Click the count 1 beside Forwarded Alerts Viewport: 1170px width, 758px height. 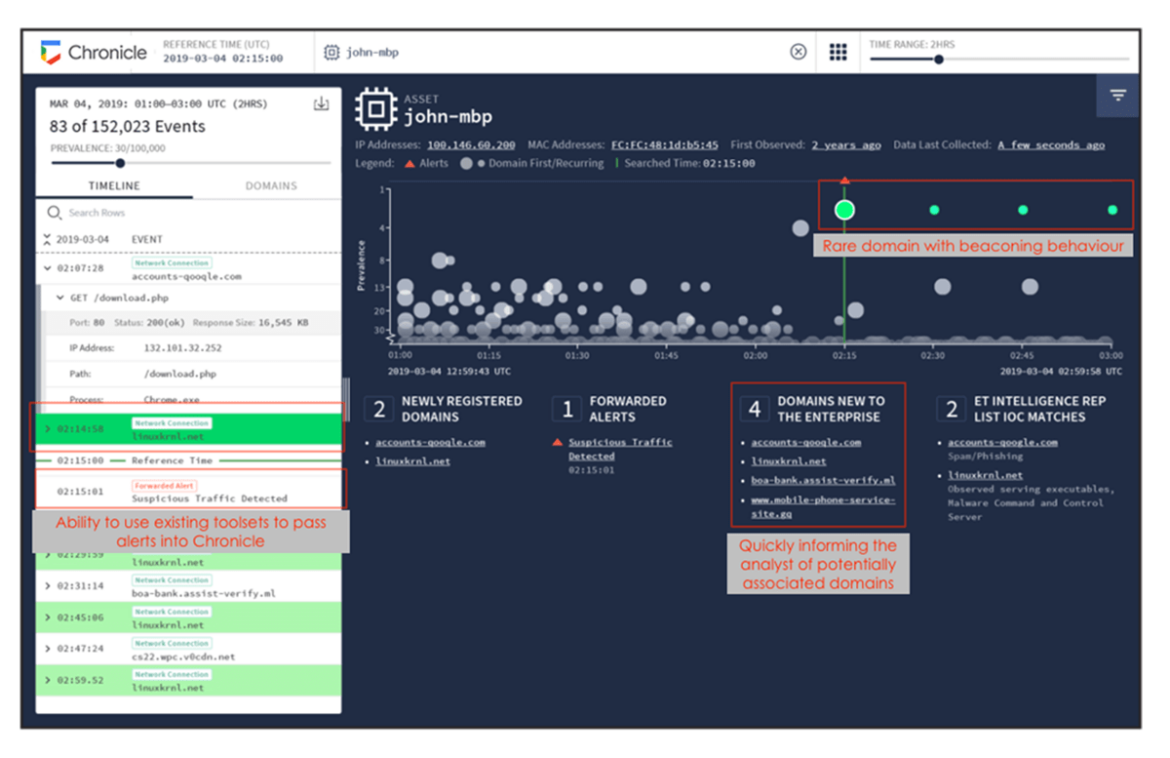pyautogui.click(x=567, y=409)
